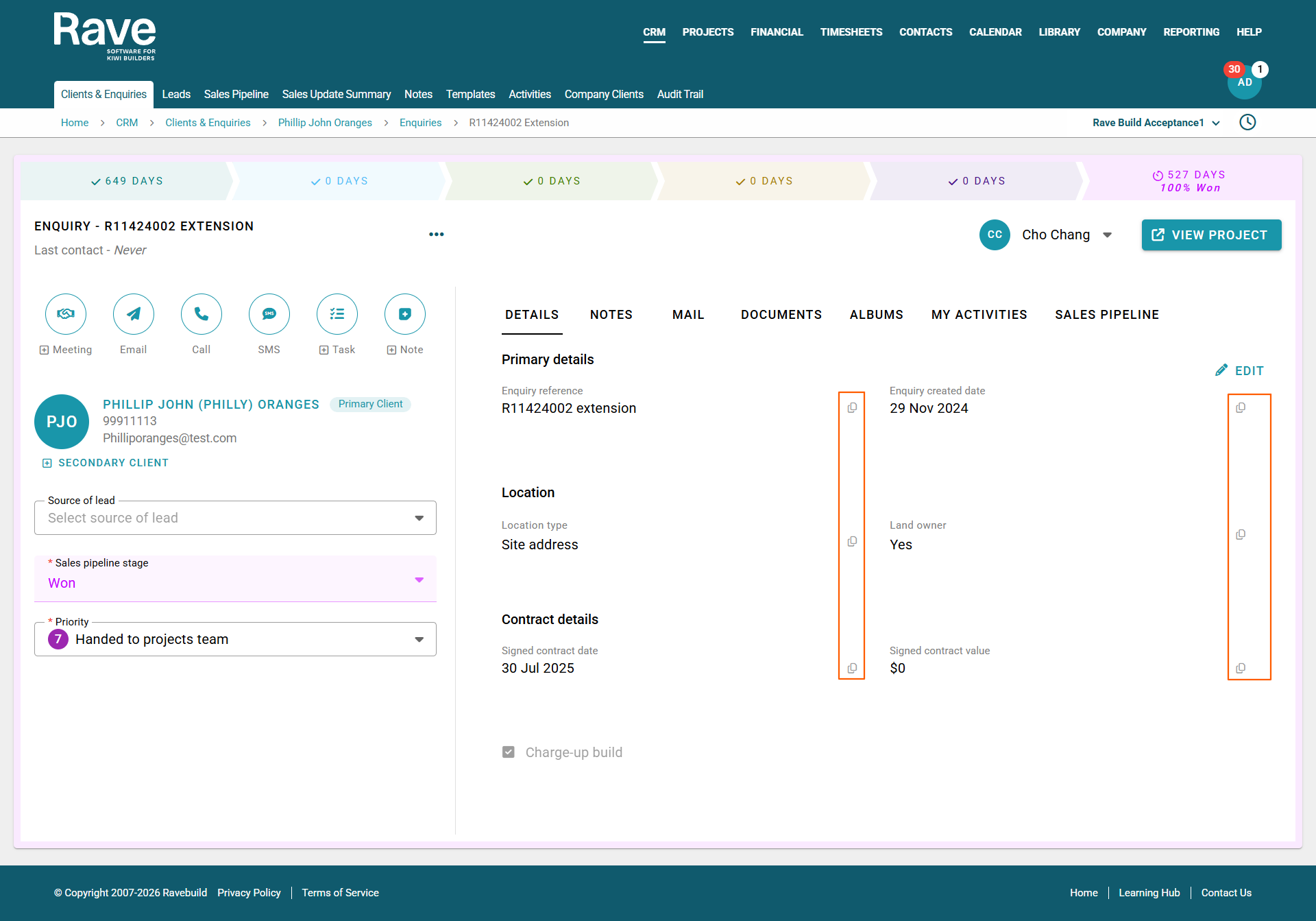
Task: Click the Edit link for primary details
Action: (1239, 370)
